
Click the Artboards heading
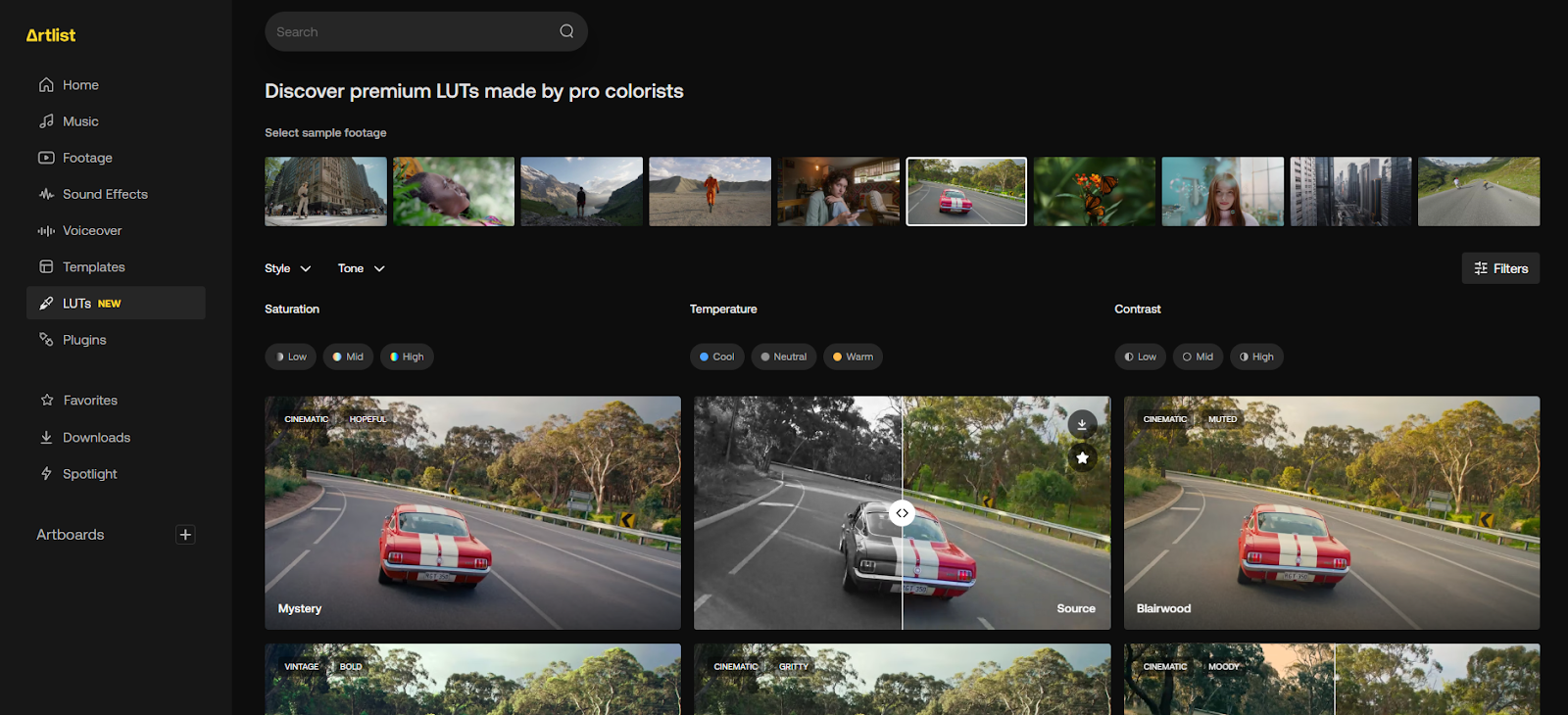pos(71,535)
